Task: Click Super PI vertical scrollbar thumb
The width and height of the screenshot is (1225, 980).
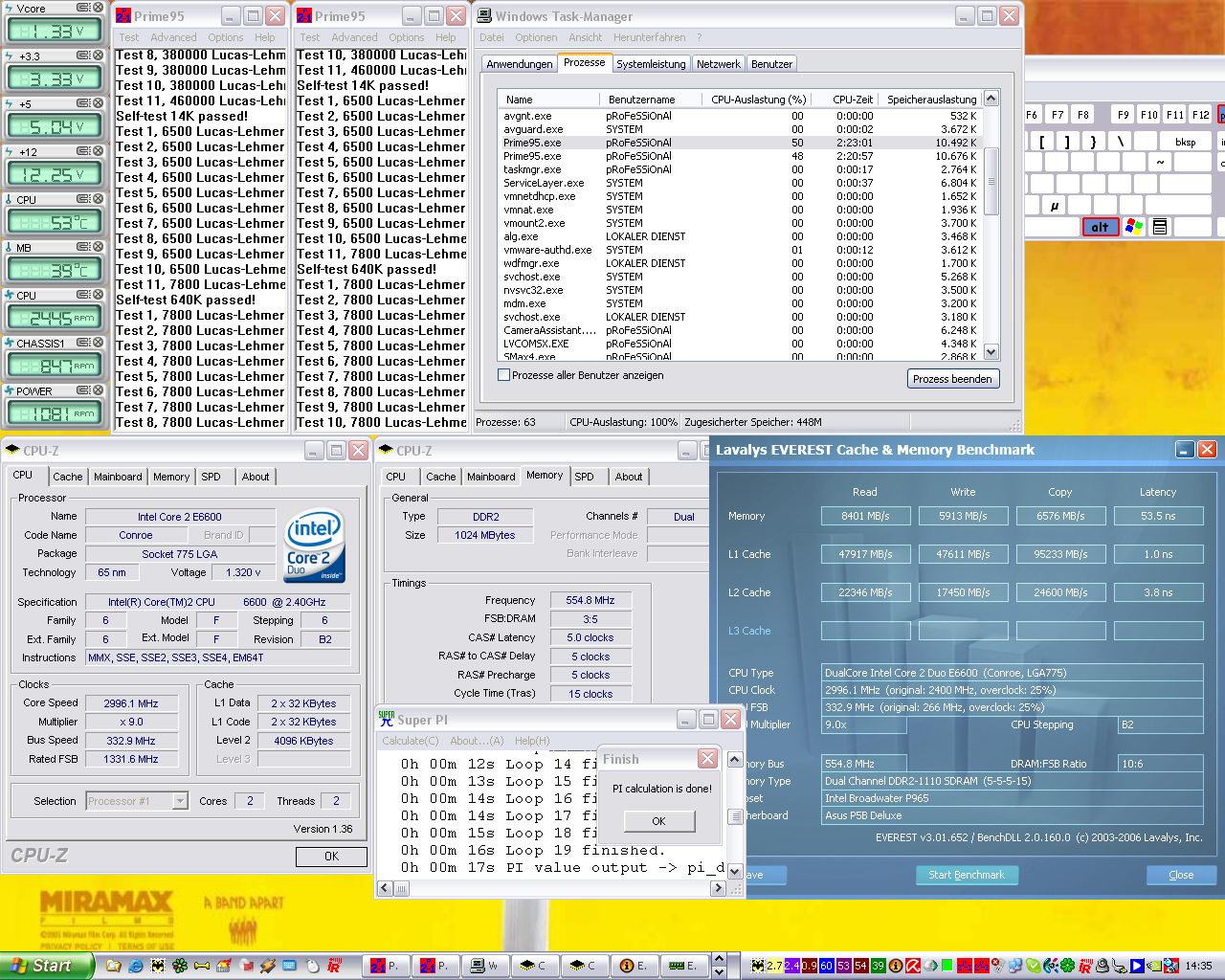Action: 735,816
